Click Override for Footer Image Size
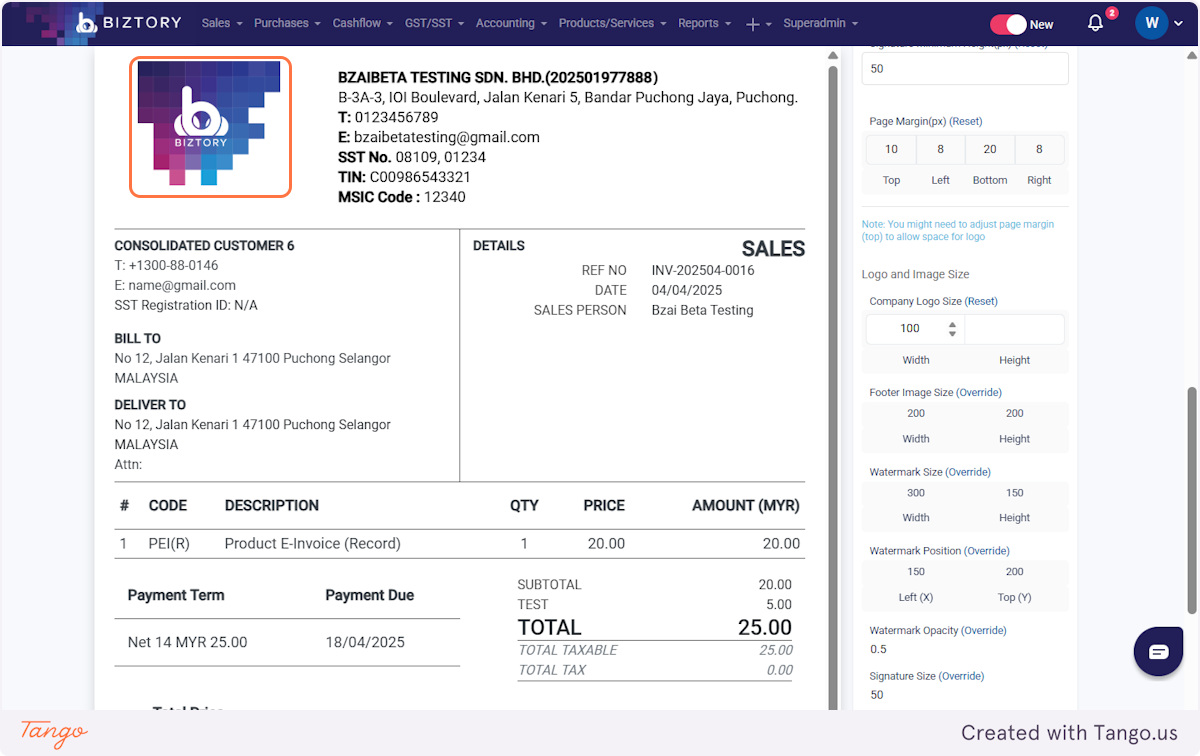The height and width of the screenshot is (756, 1200). pos(979,393)
